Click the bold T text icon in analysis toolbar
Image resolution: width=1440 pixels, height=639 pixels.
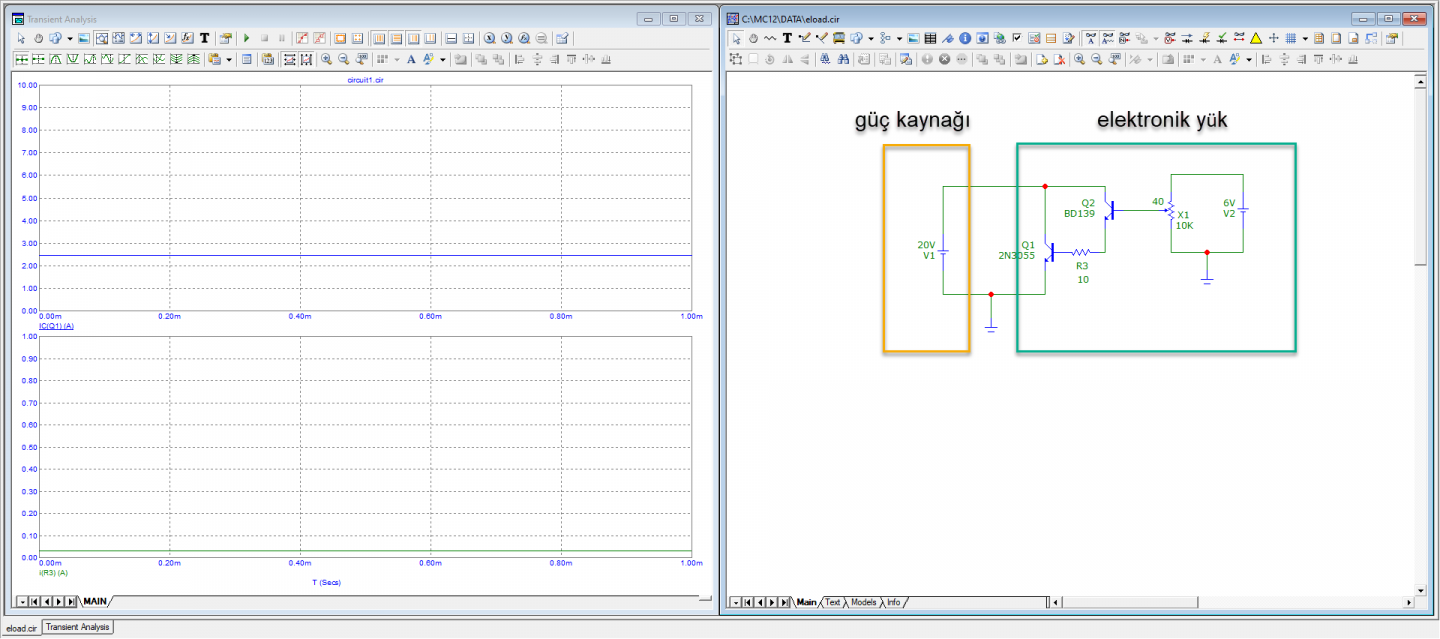[205, 38]
